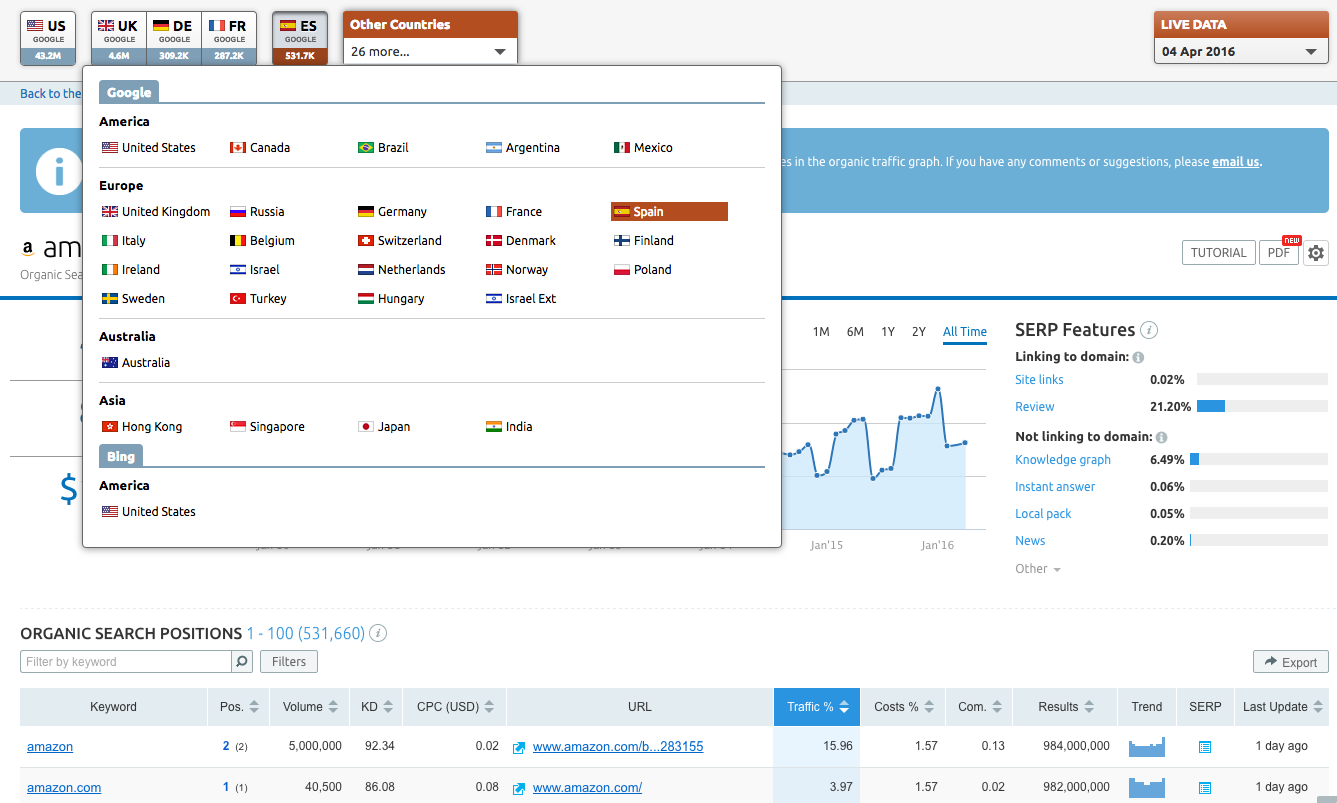Open the Knowledge graph link
Image resolution: width=1337 pixels, height=803 pixels.
coord(1063,460)
